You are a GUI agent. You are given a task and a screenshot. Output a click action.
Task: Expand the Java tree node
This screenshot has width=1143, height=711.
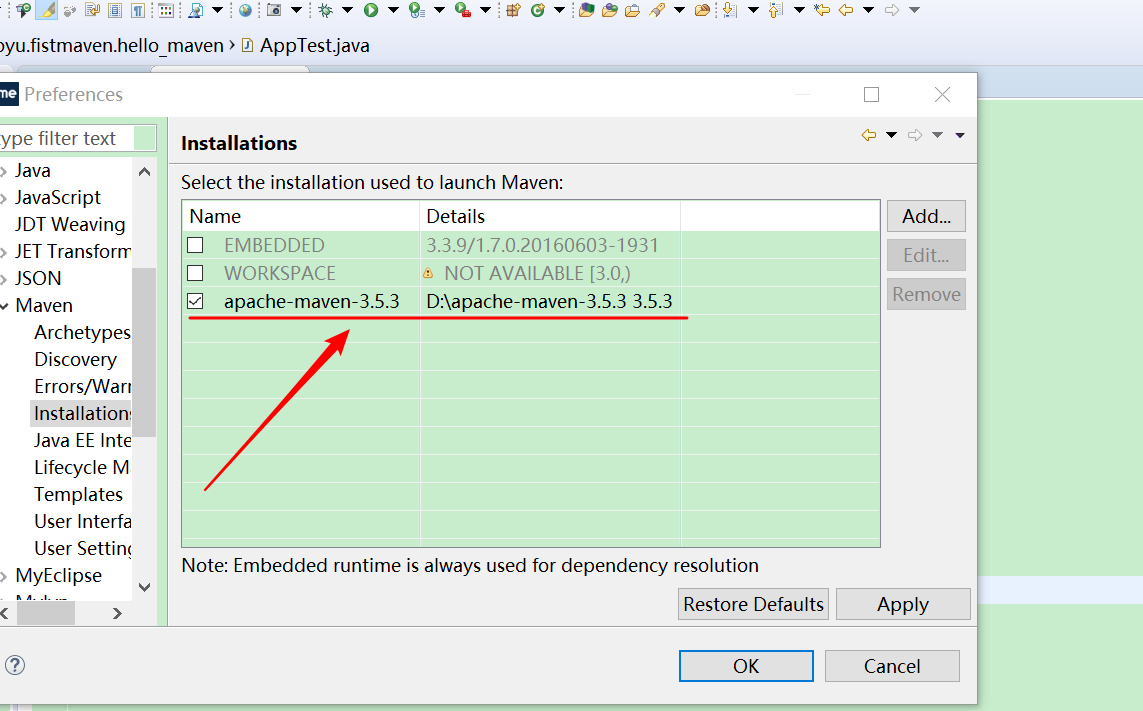4,171
